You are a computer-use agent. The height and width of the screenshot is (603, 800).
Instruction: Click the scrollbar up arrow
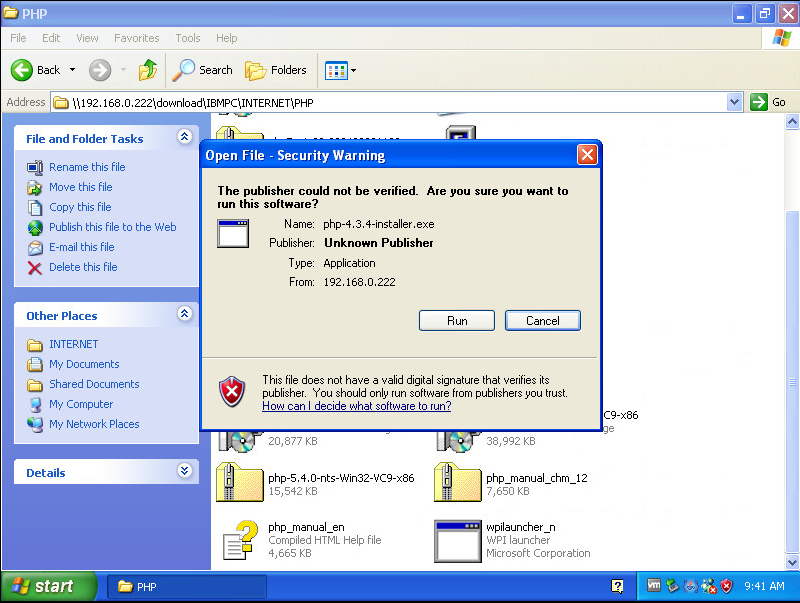click(x=792, y=121)
